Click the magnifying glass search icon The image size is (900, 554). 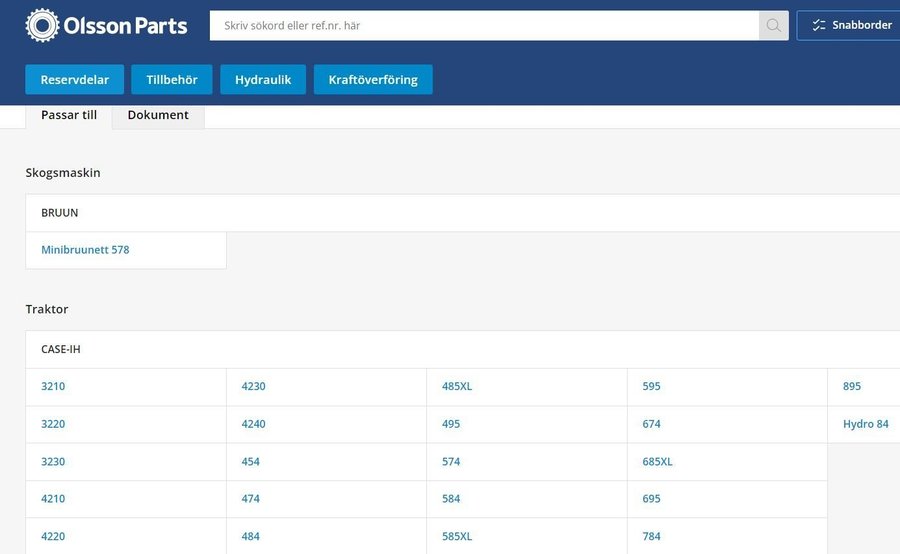(773, 26)
